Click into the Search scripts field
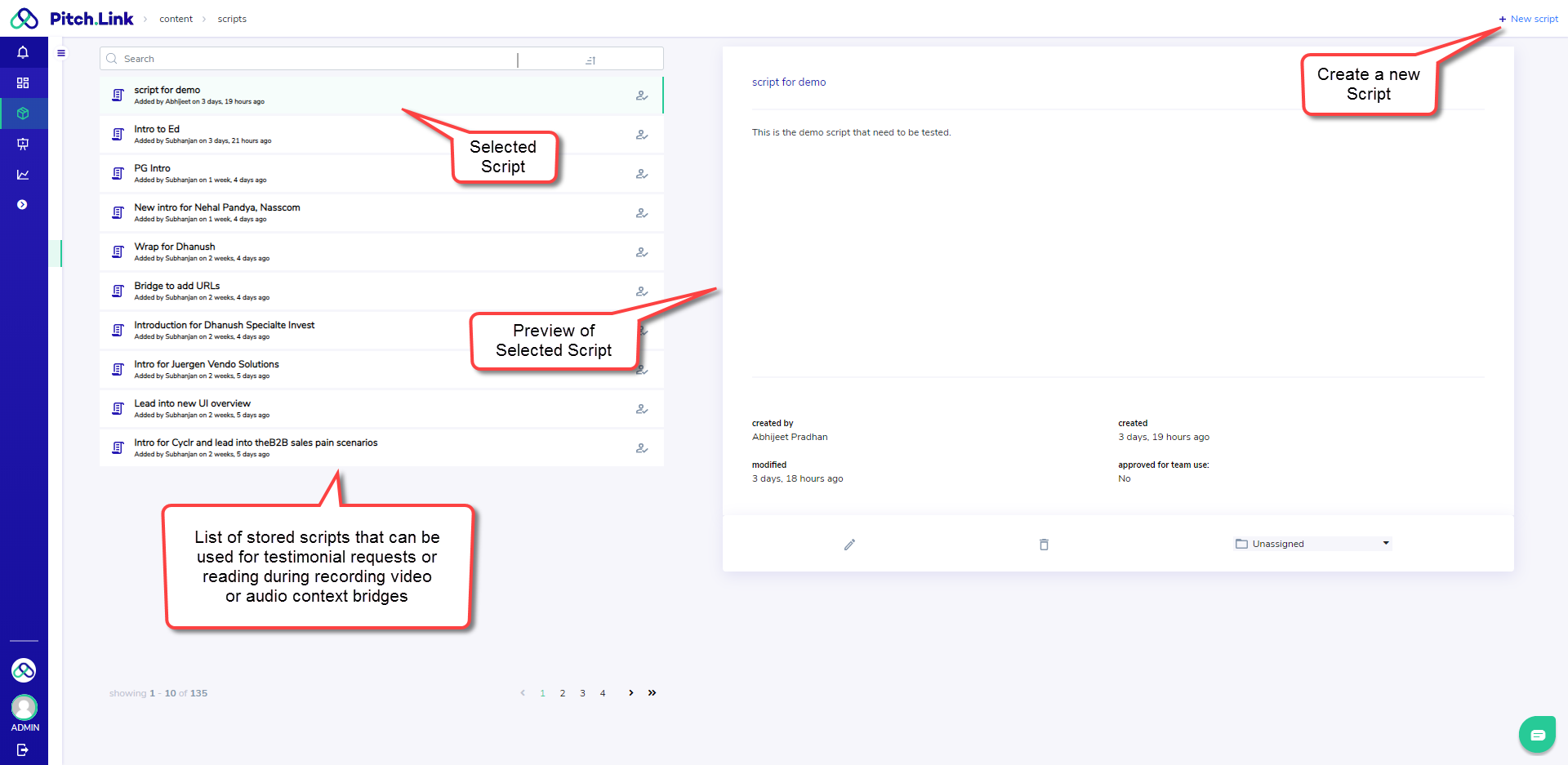Viewport: 1568px width, 765px height. pos(310,59)
